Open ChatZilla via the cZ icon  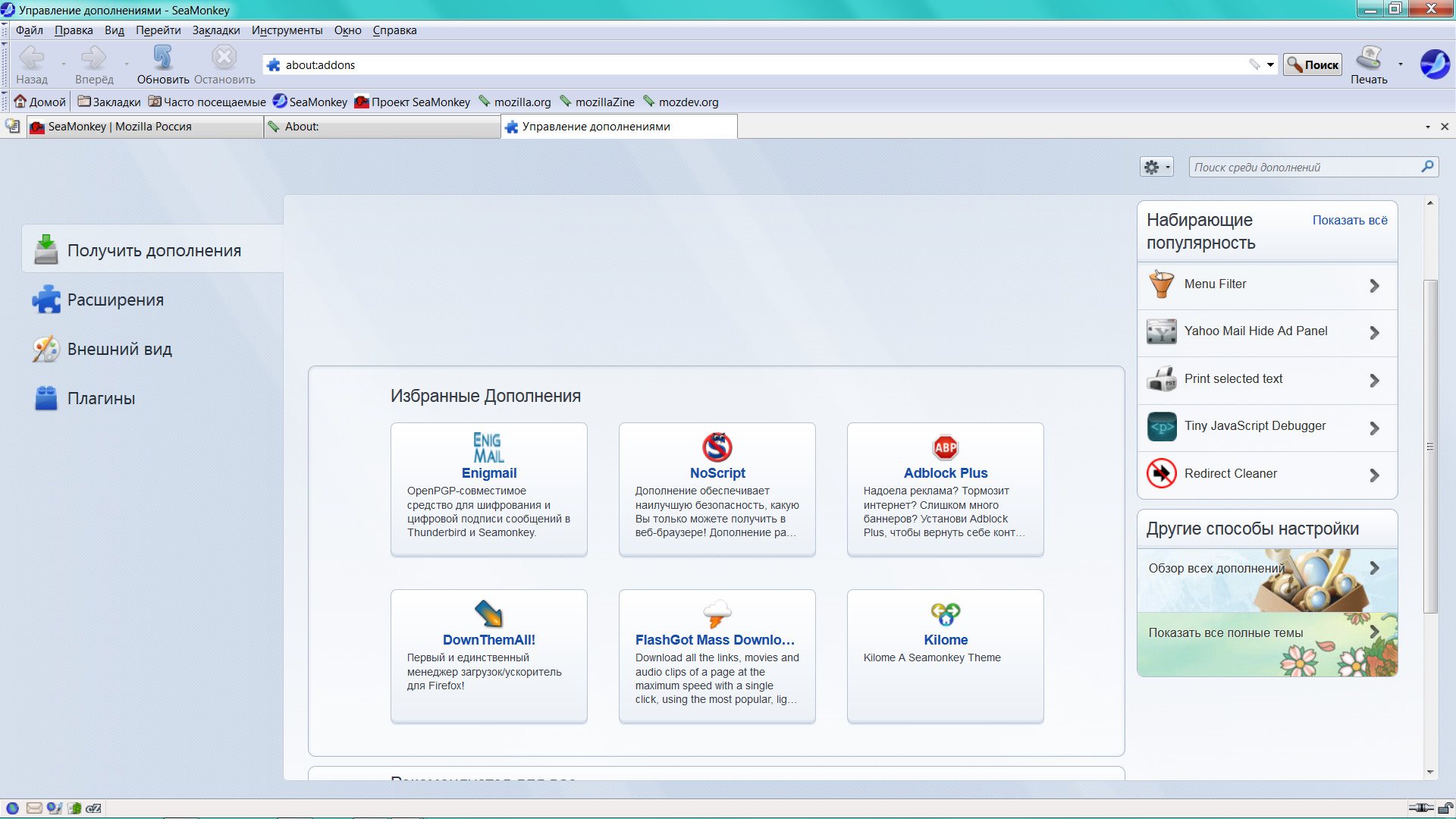[x=94, y=808]
